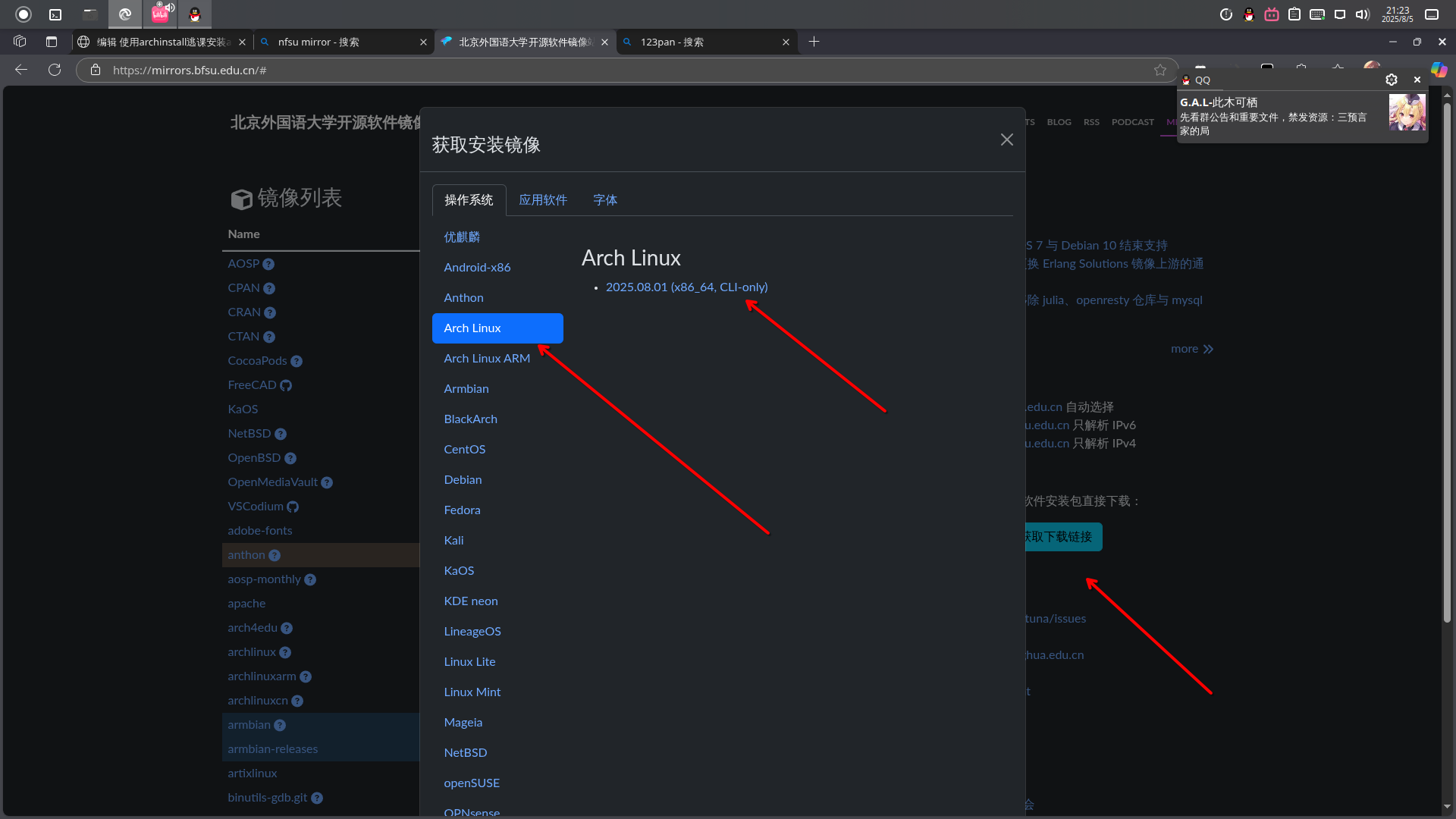Download Arch Linux 2025.08.01 x86_64 image
This screenshot has height=819, width=1456.
coord(686,287)
